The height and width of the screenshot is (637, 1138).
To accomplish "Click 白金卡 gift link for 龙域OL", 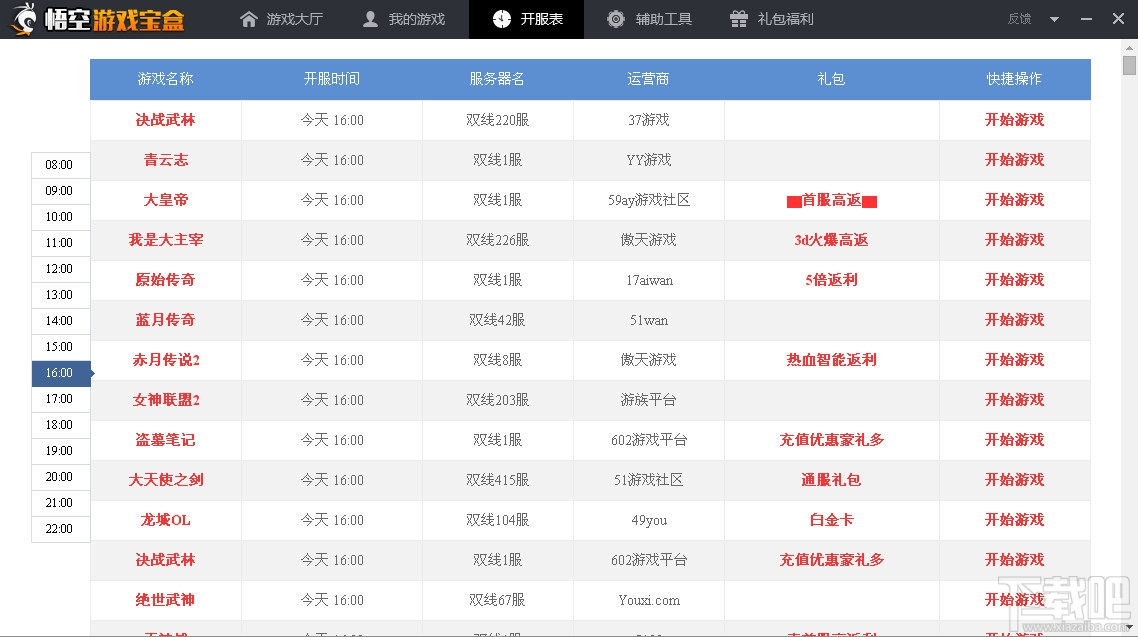I will click(831, 520).
